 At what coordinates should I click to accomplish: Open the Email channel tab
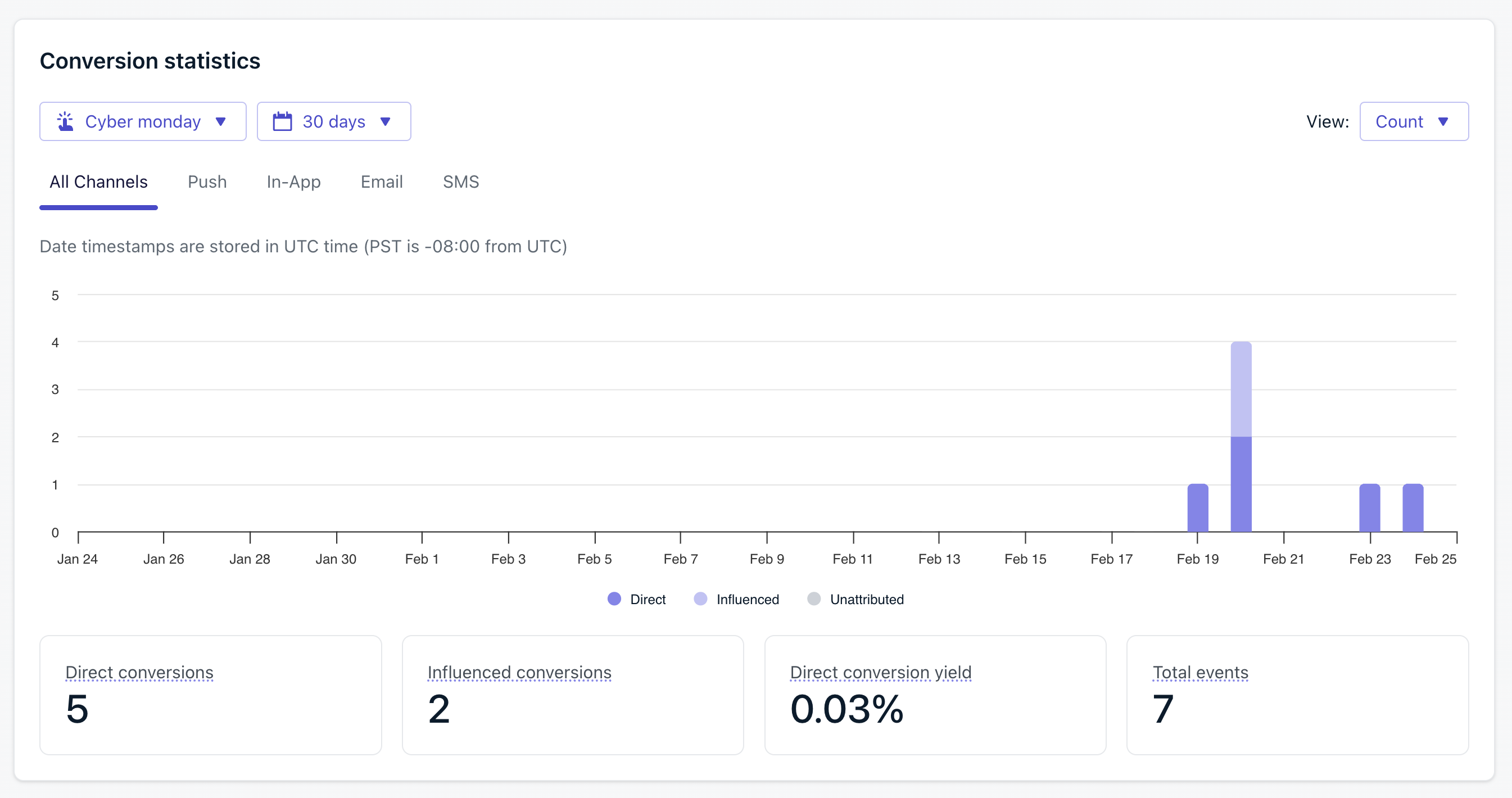pyautogui.click(x=382, y=182)
